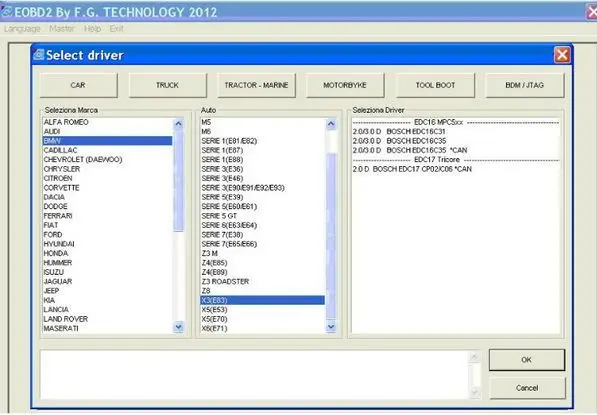This screenshot has height=415, width=597.
Task: Confirm selection with the OK button
Action: (527, 360)
